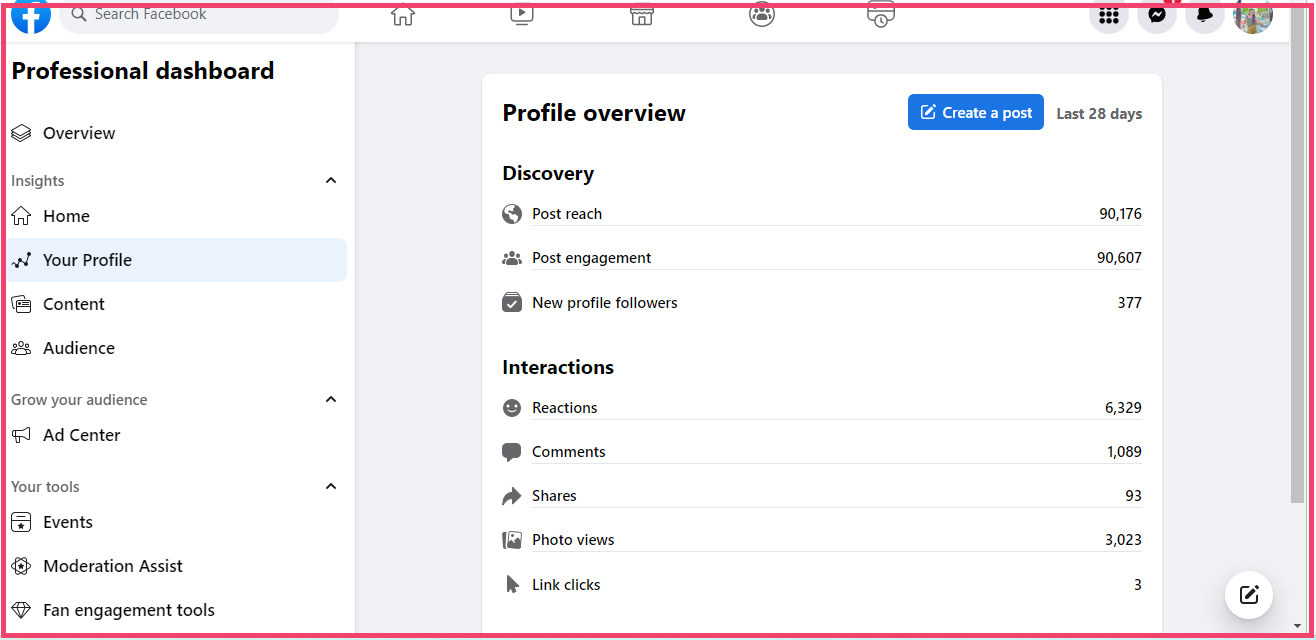Go to the Home feed icon
Image resolution: width=1316 pixels, height=640 pixels.
pyautogui.click(x=402, y=16)
